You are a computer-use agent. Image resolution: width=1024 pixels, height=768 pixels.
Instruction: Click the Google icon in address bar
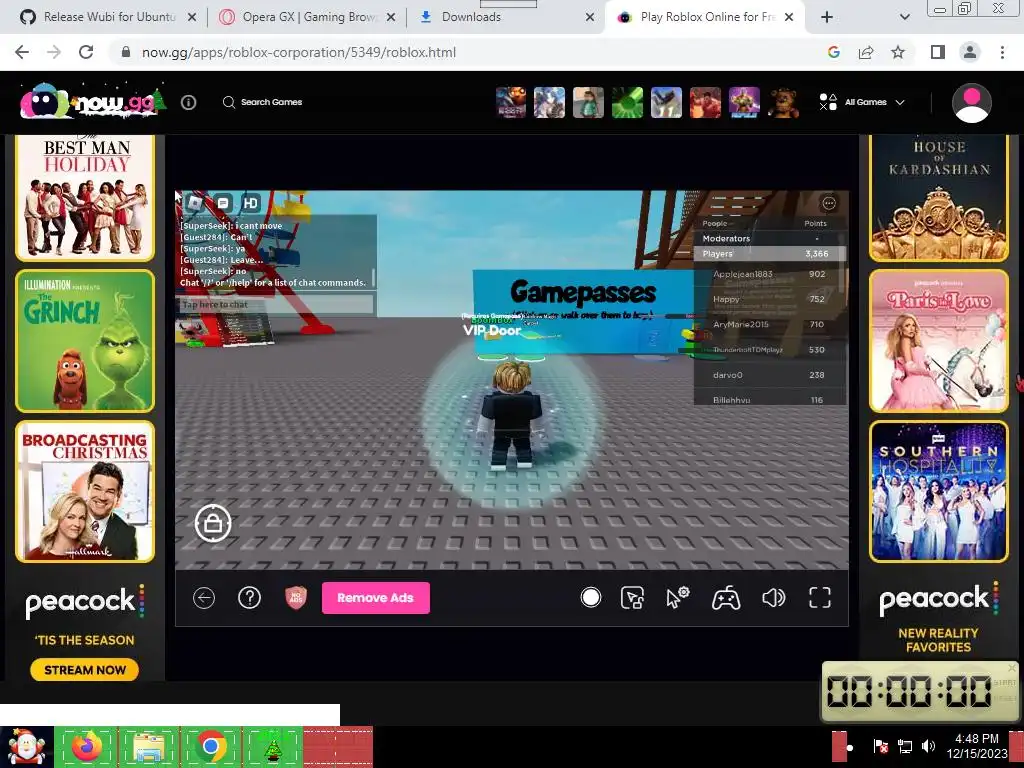pos(833,52)
